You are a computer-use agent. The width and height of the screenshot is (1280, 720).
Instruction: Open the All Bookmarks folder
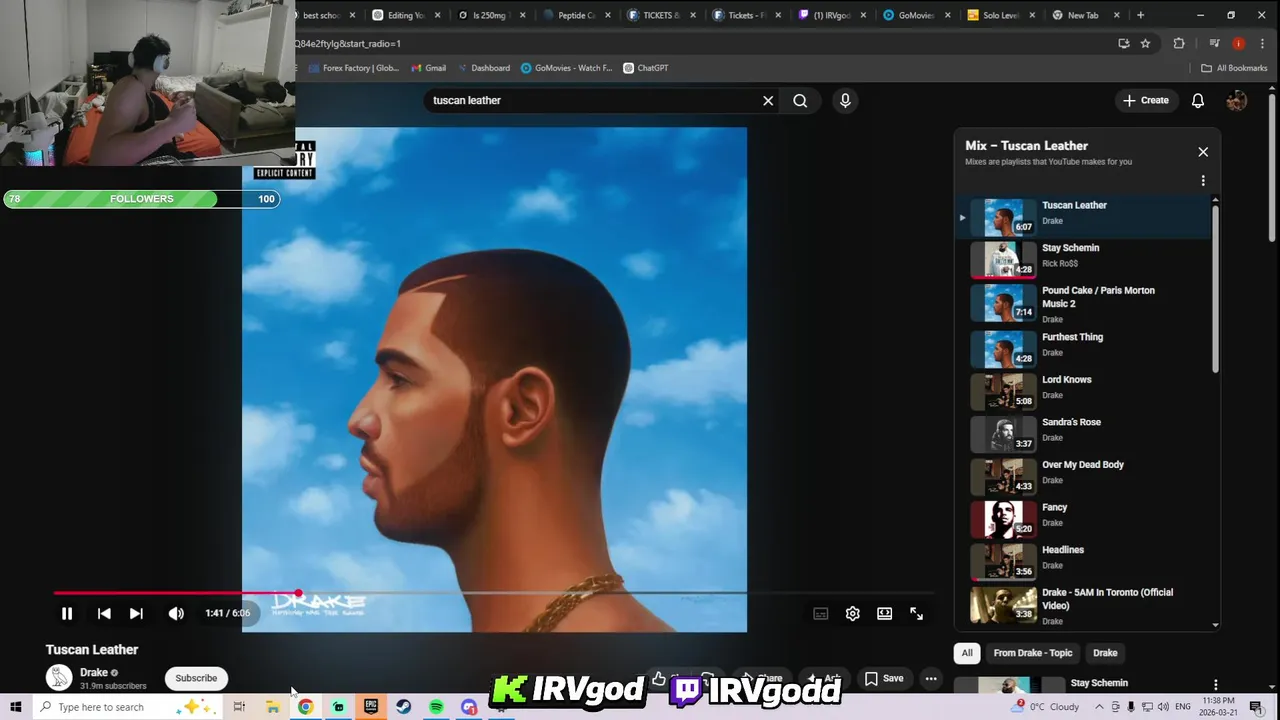tap(1234, 68)
